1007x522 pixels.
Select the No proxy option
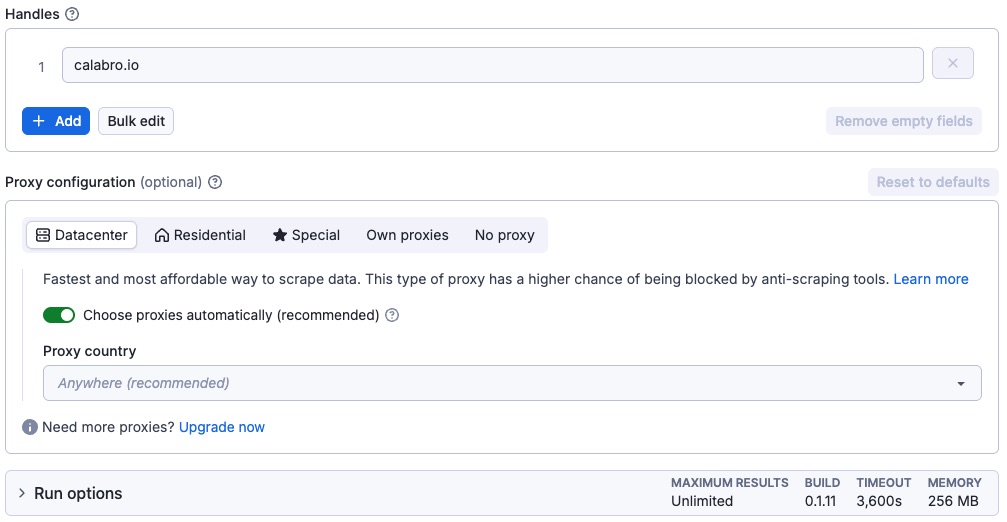click(504, 235)
